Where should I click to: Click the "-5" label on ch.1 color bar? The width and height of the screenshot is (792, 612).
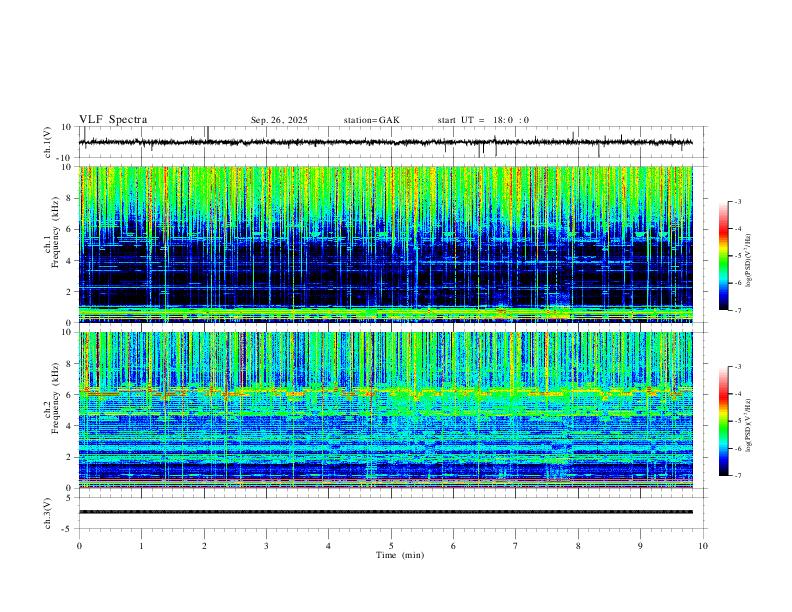(738, 256)
